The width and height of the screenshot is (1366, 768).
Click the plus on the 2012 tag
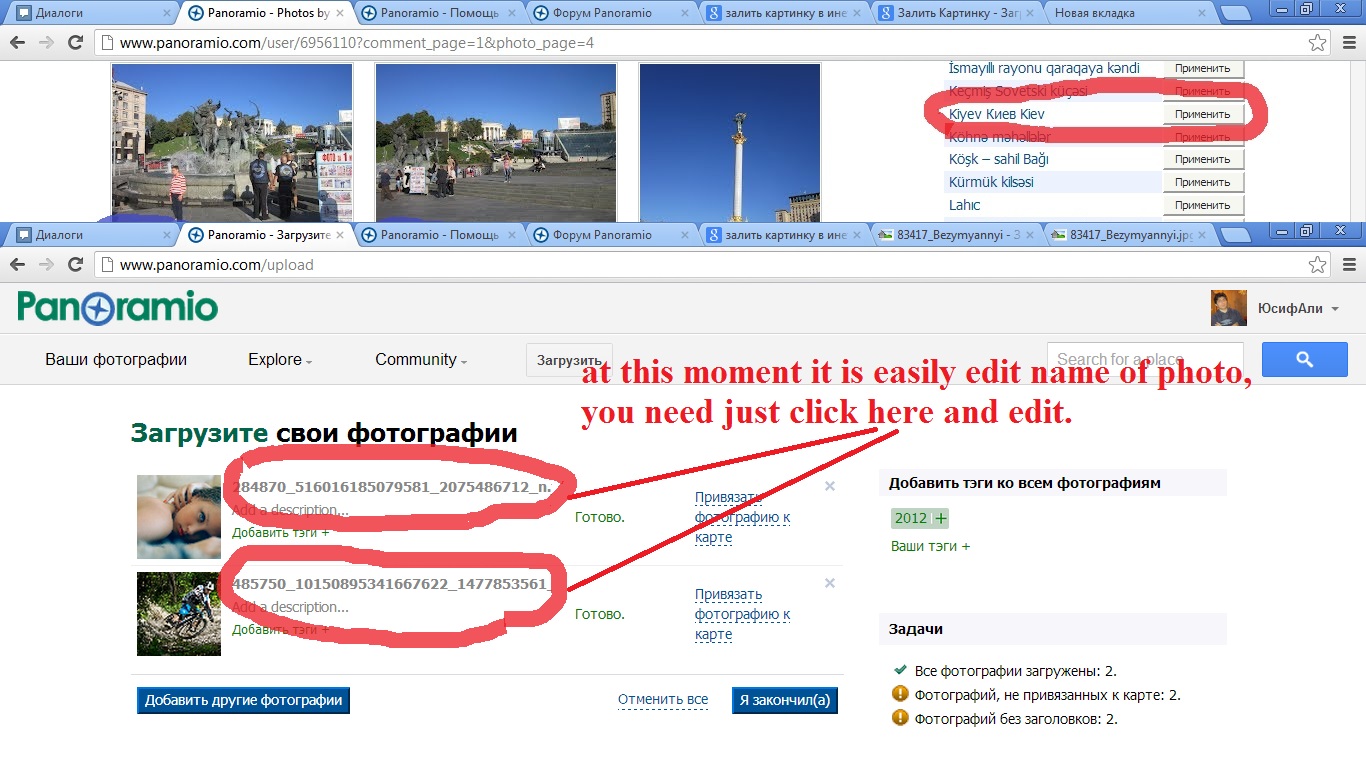click(x=940, y=518)
